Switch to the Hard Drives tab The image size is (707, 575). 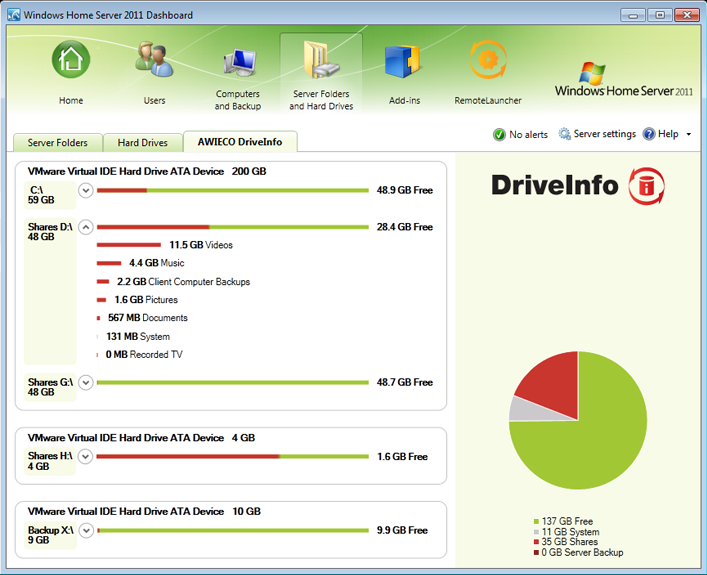coord(142,143)
